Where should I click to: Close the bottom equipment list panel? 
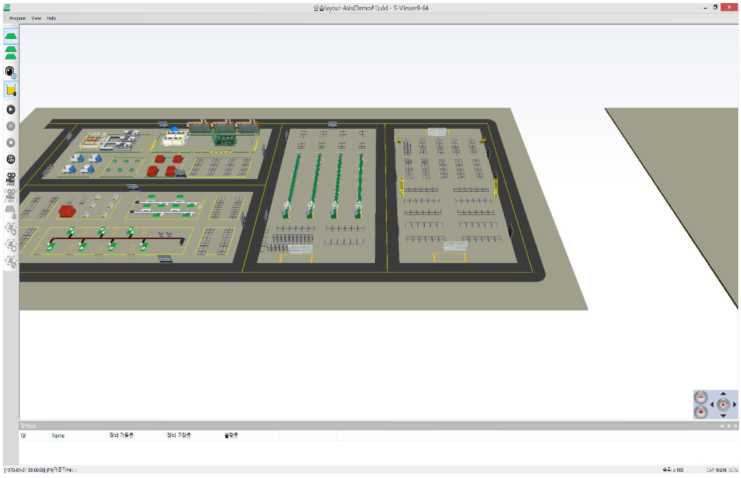click(734, 426)
